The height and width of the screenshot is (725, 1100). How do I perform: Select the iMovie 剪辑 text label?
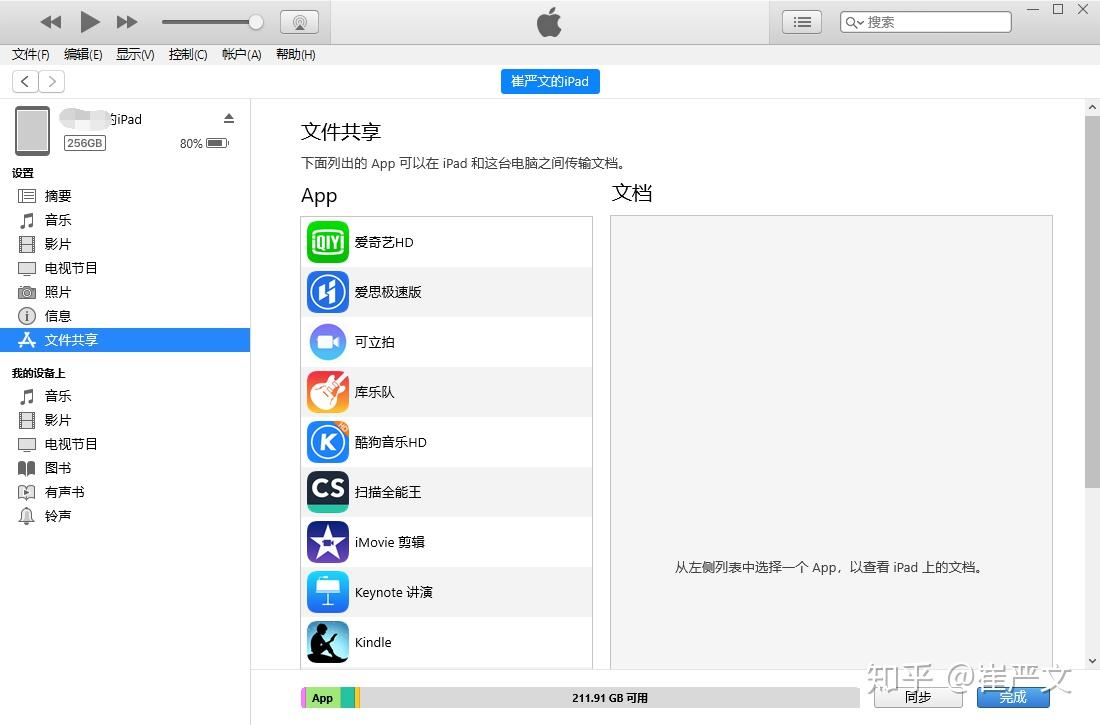click(x=389, y=542)
